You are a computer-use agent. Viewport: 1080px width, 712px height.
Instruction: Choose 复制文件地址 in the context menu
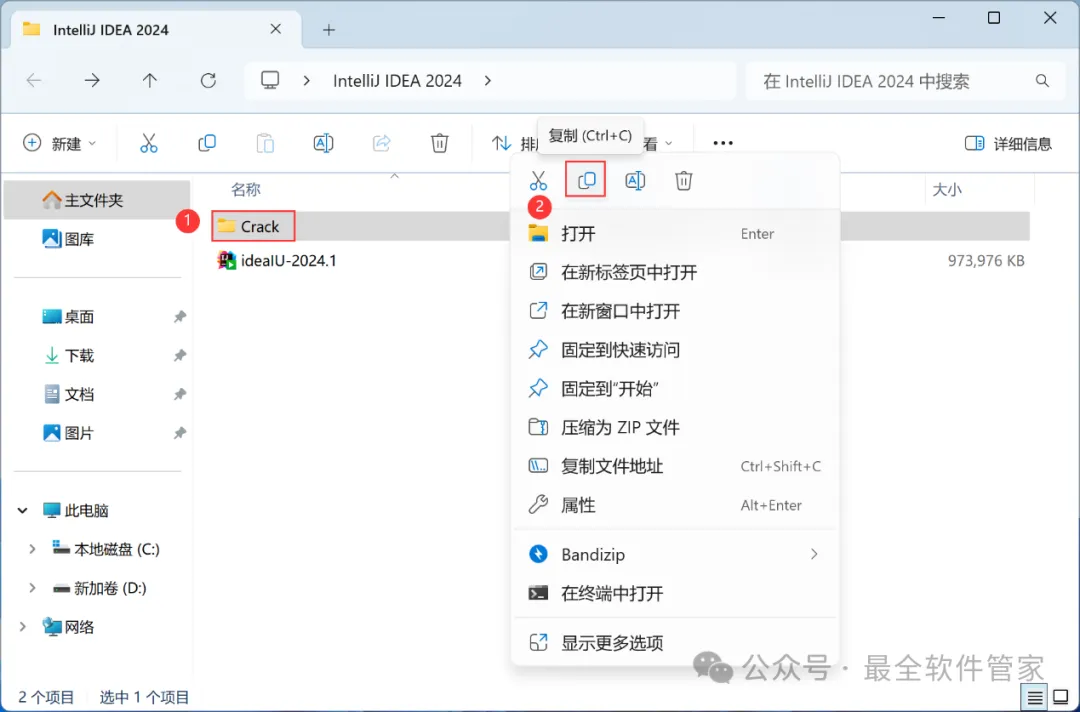click(675, 466)
